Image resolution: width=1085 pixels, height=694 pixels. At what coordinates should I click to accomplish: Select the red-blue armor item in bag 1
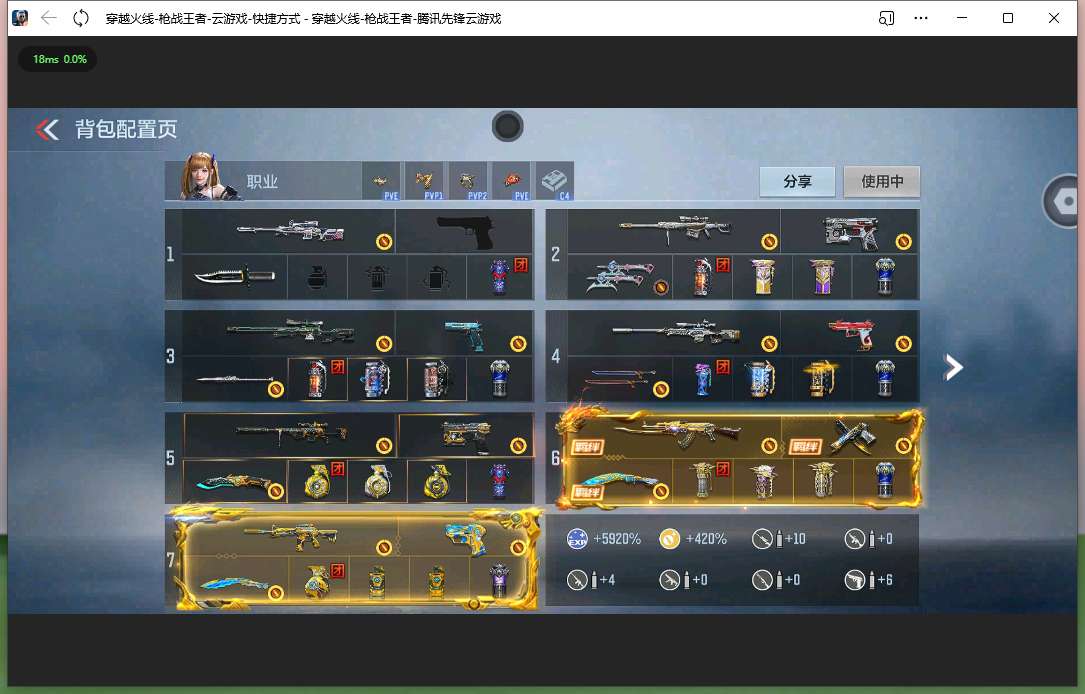(x=500, y=277)
